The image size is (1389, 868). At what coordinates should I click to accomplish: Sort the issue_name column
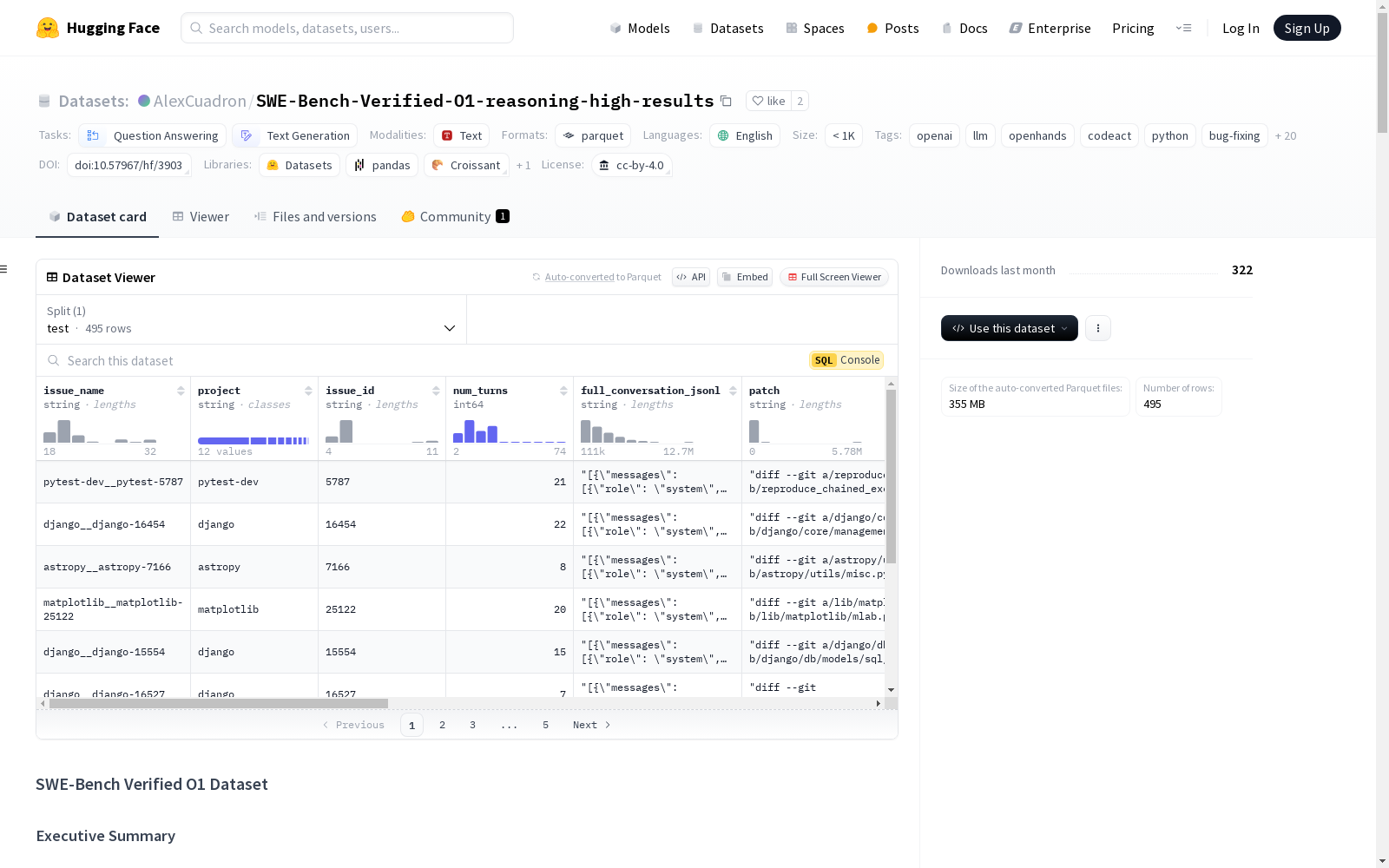181,391
